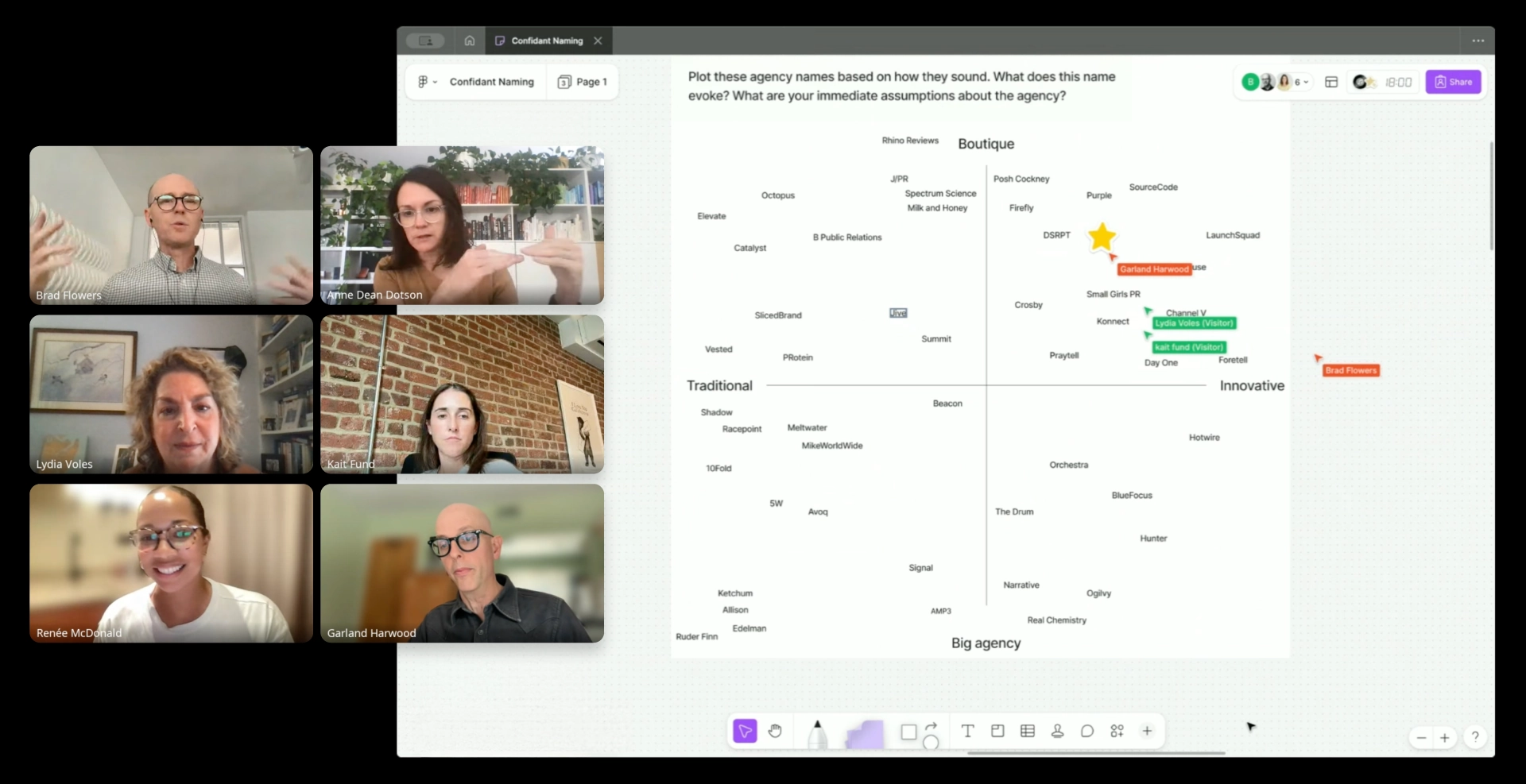Image resolution: width=1526 pixels, height=784 pixels.
Task: Expand the 6 collaborators dropdown
Action: (1301, 82)
